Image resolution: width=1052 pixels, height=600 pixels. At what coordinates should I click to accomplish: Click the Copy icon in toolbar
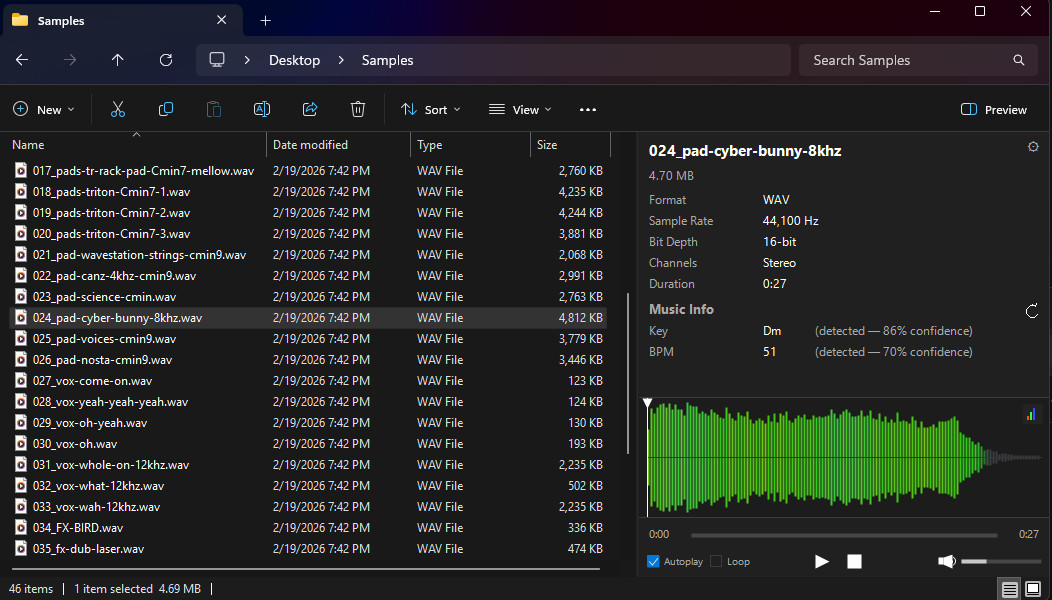[166, 110]
